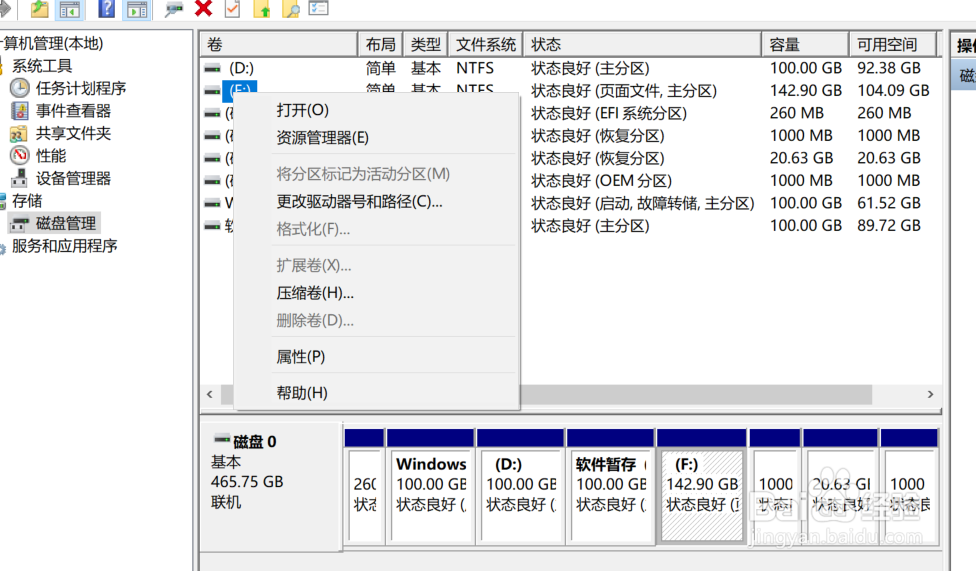Click the volume list scrollbar right arrow
Viewport: 976px width, 571px height.
[931, 394]
